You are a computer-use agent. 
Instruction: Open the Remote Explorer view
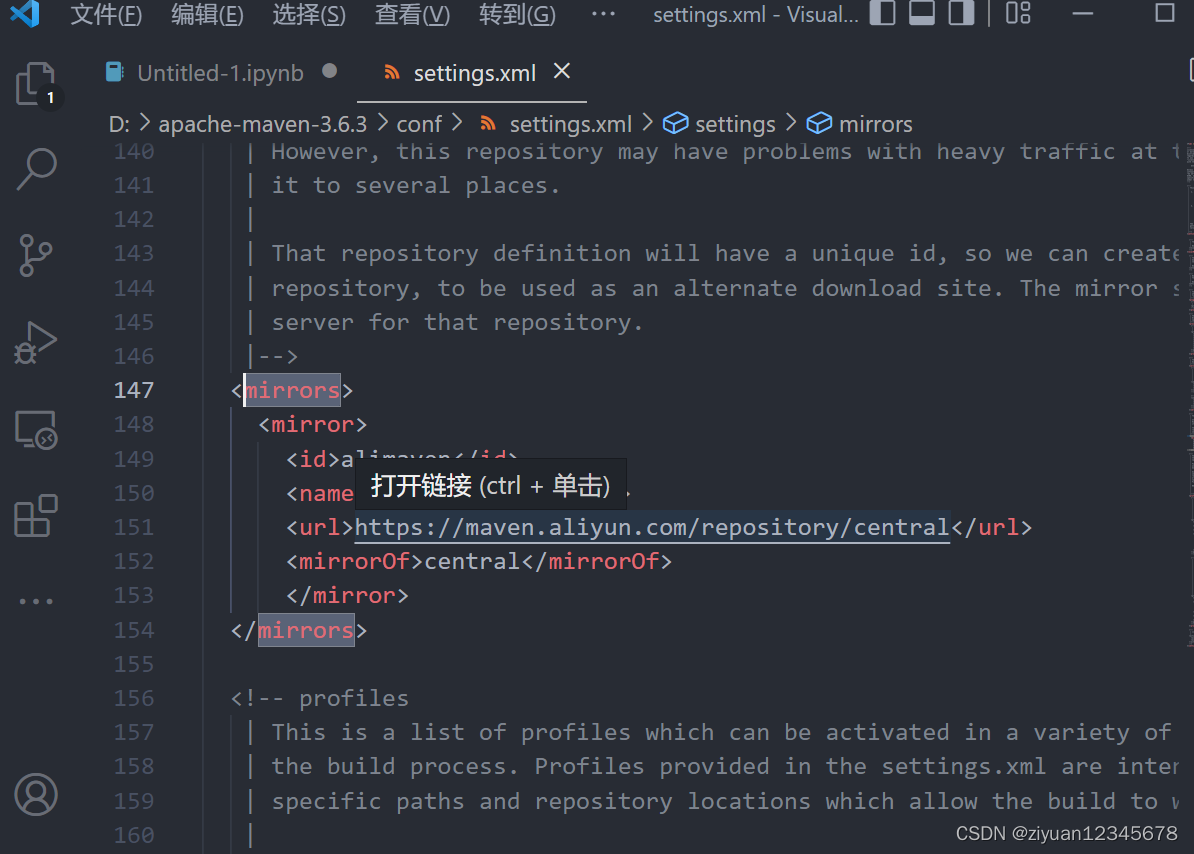click(x=36, y=430)
